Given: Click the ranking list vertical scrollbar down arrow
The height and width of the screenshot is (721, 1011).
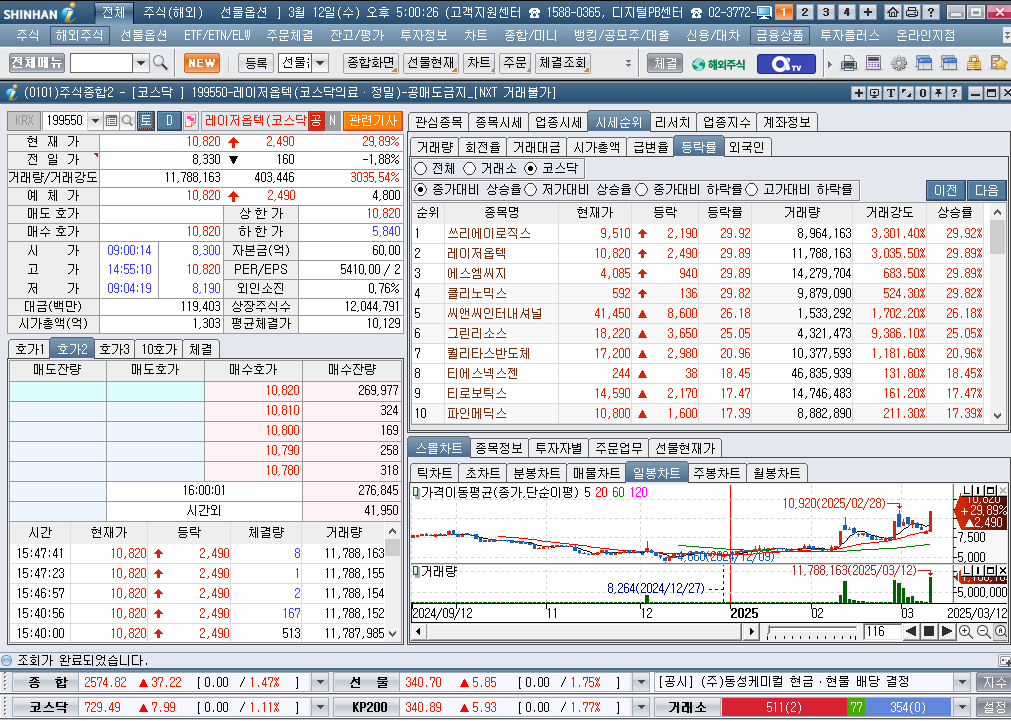Looking at the screenshot, I should tap(997, 416).
